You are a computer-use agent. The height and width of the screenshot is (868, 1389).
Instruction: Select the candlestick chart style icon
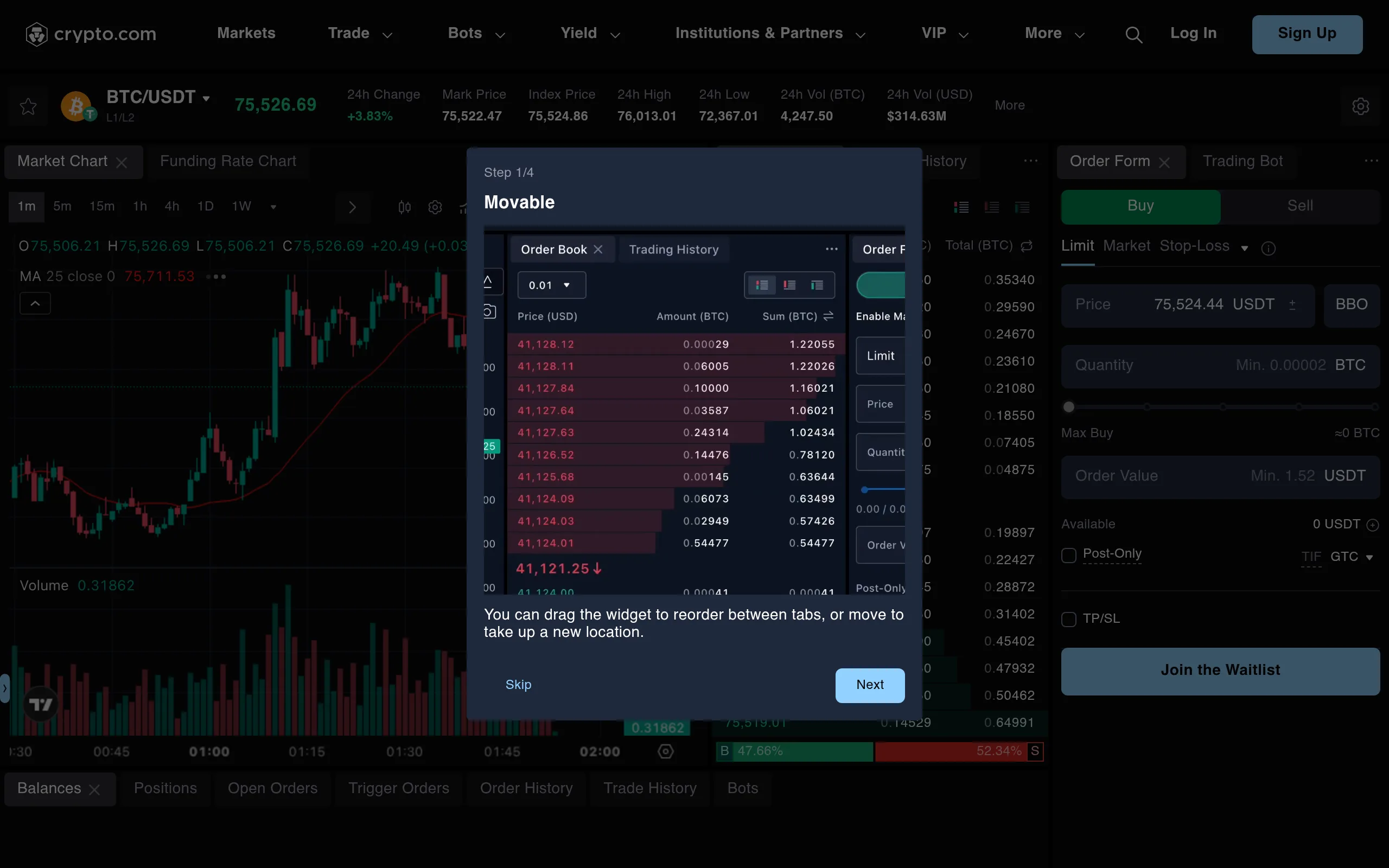(x=404, y=207)
